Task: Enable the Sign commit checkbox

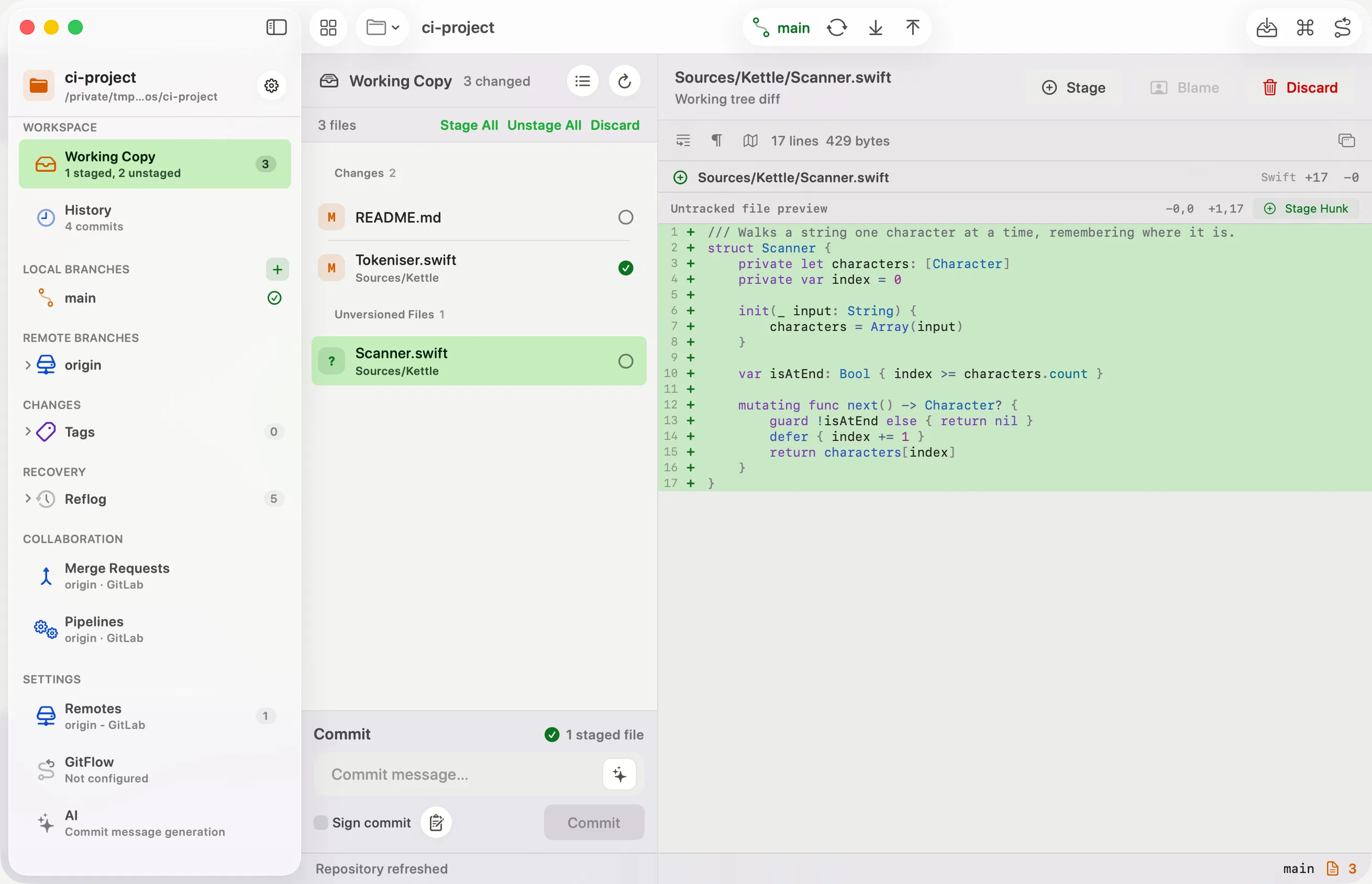Action: click(x=321, y=823)
